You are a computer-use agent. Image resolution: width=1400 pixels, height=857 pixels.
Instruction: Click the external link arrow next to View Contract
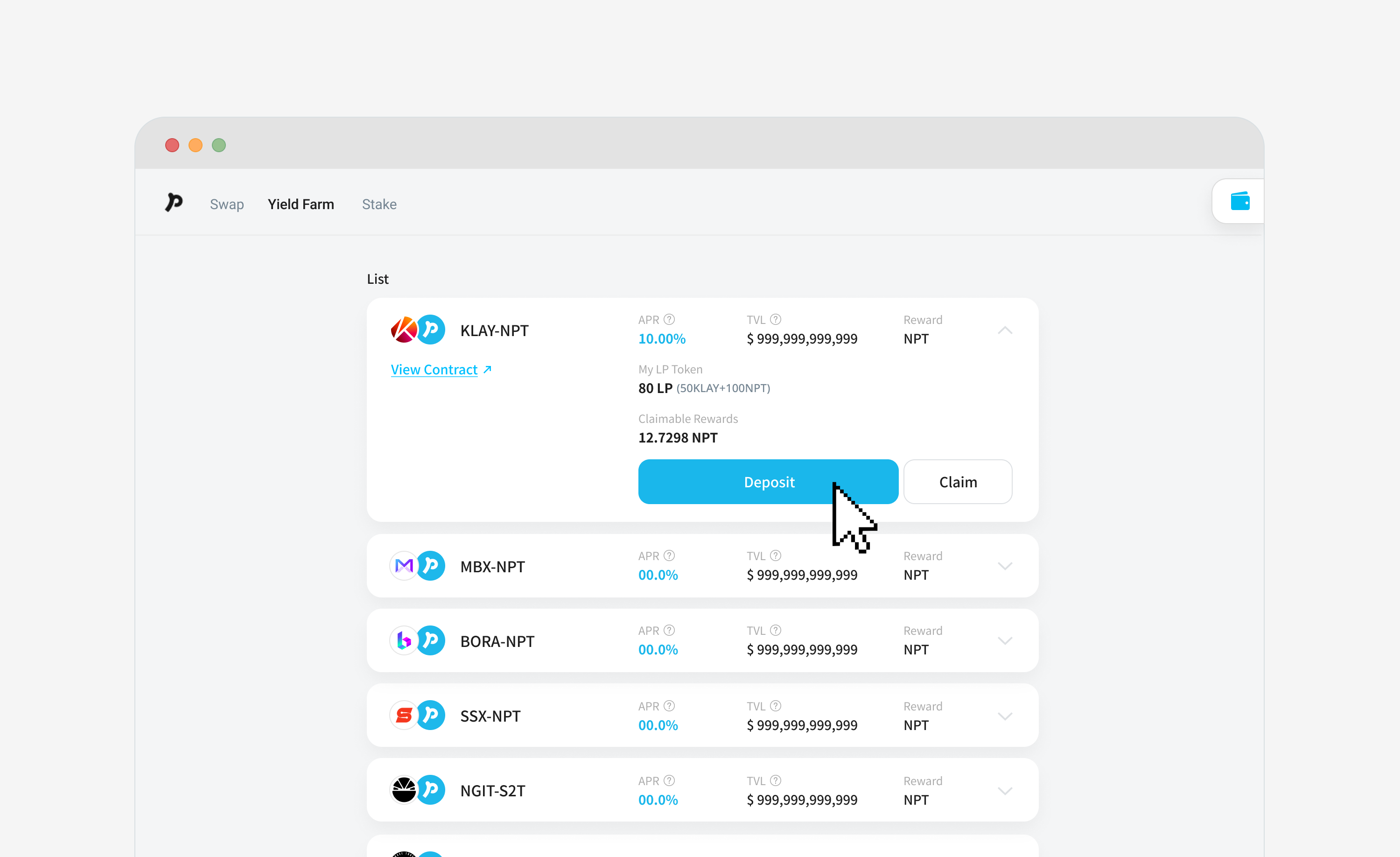488,369
